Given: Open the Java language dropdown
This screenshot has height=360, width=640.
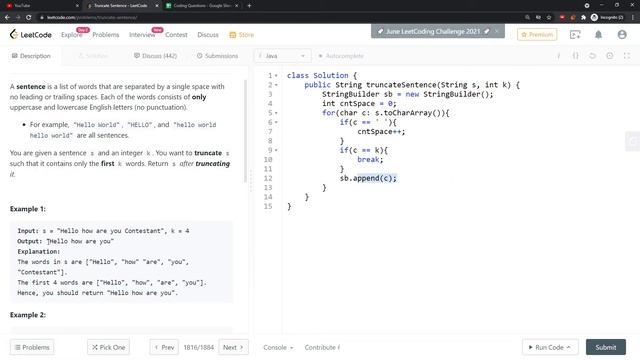Looking at the screenshot, I should coord(282,56).
